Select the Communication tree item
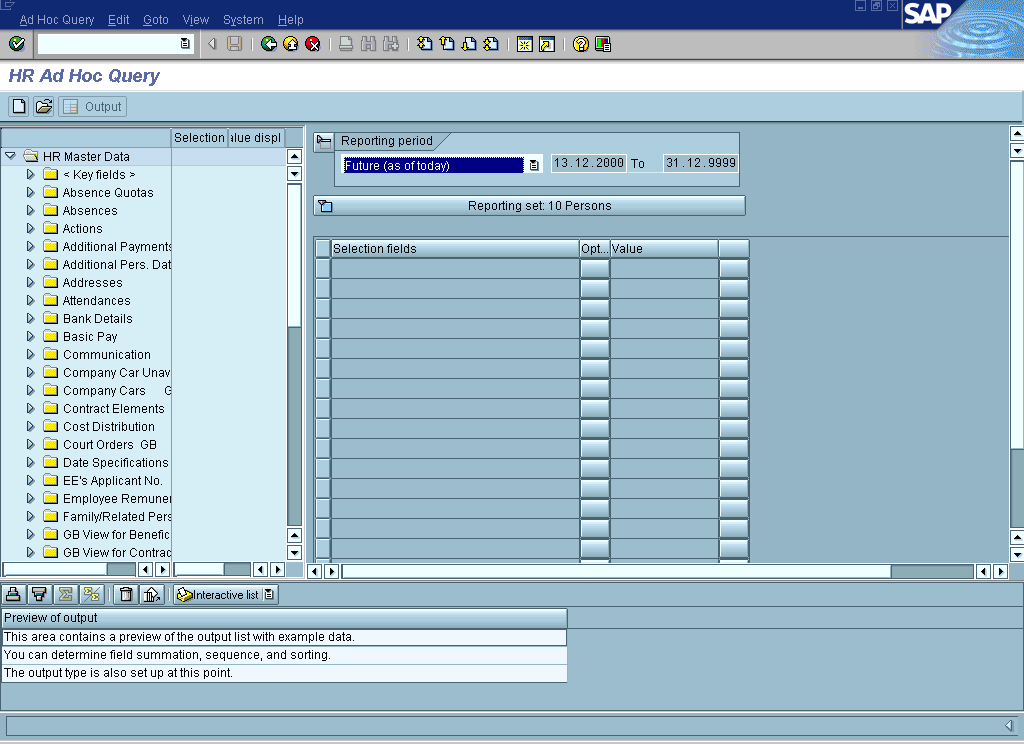This screenshot has height=744, width=1024. tap(106, 355)
